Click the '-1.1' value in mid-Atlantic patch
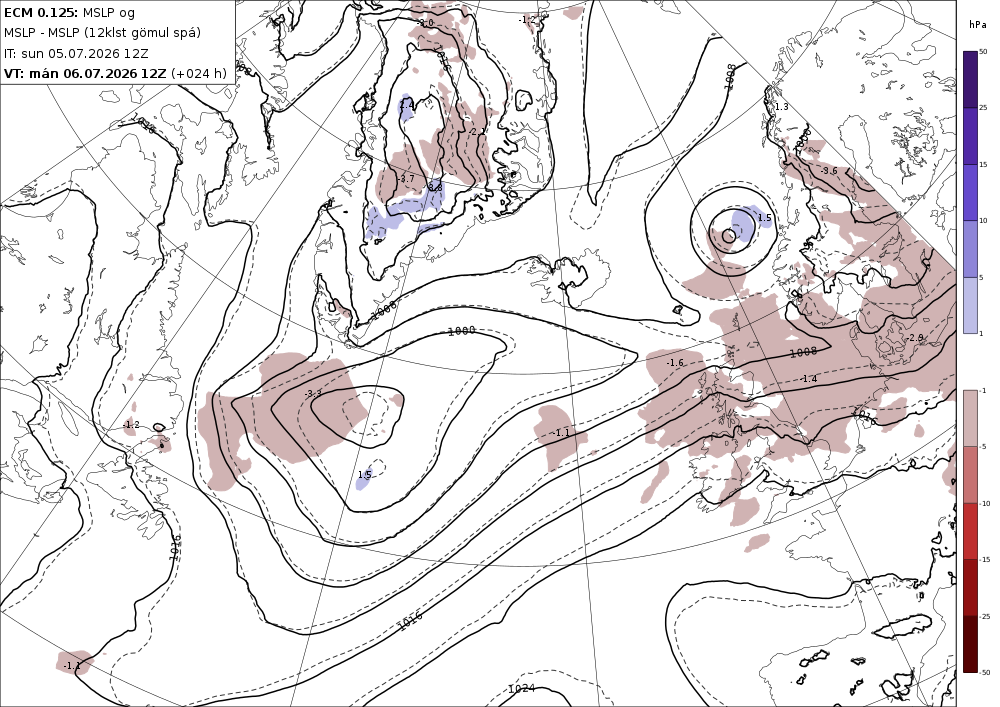 coord(561,433)
